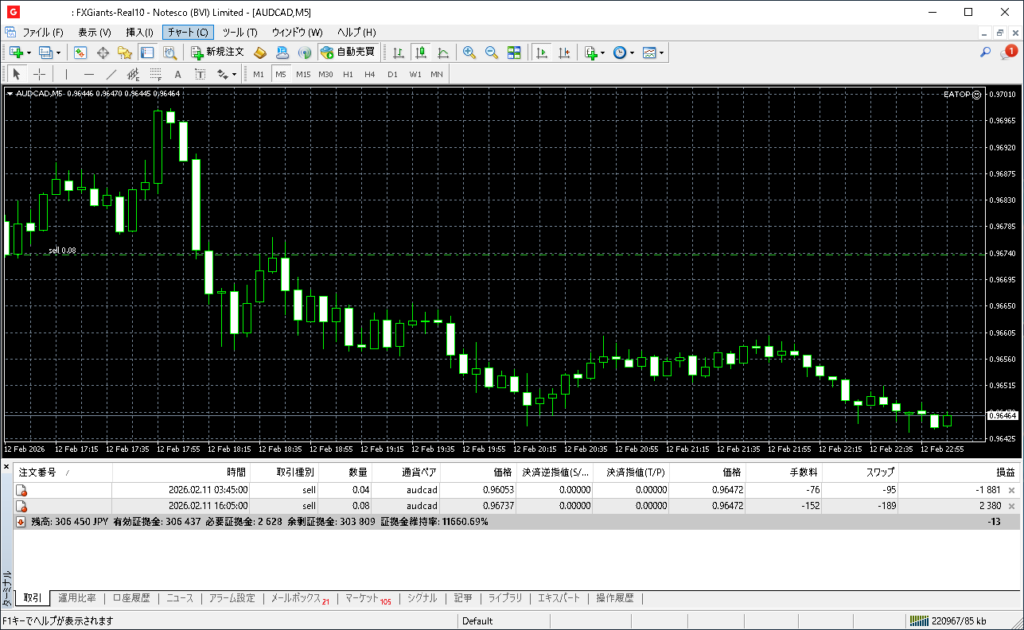Zoom in on the chart
Image resolution: width=1024 pixels, height=630 pixels.
pyautogui.click(x=469, y=52)
